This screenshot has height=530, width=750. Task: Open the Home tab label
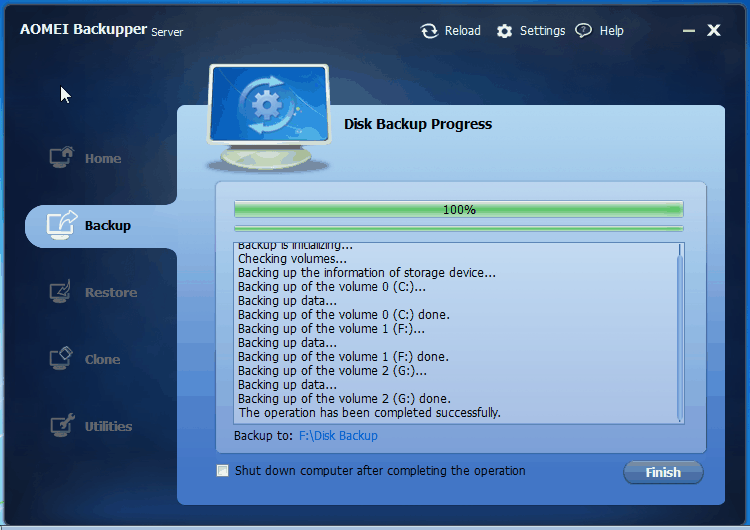pyautogui.click(x=103, y=158)
